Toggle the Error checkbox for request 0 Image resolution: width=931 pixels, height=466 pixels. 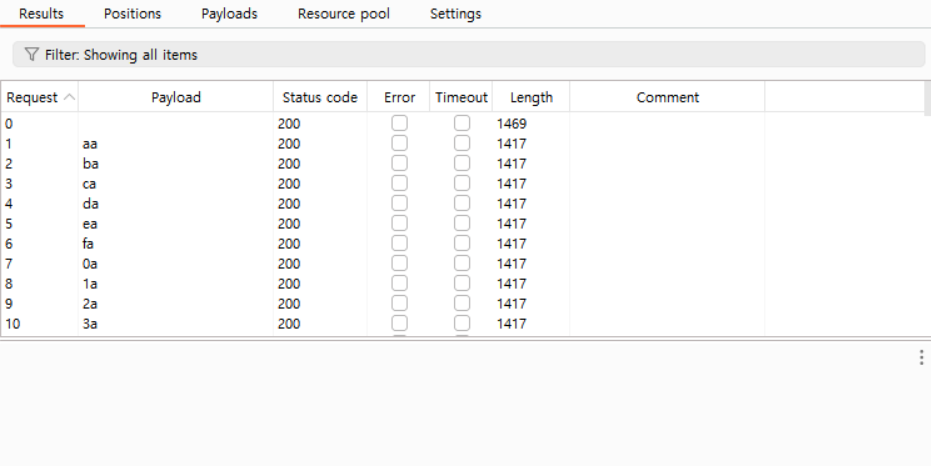pyautogui.click(x=400, y=123)
